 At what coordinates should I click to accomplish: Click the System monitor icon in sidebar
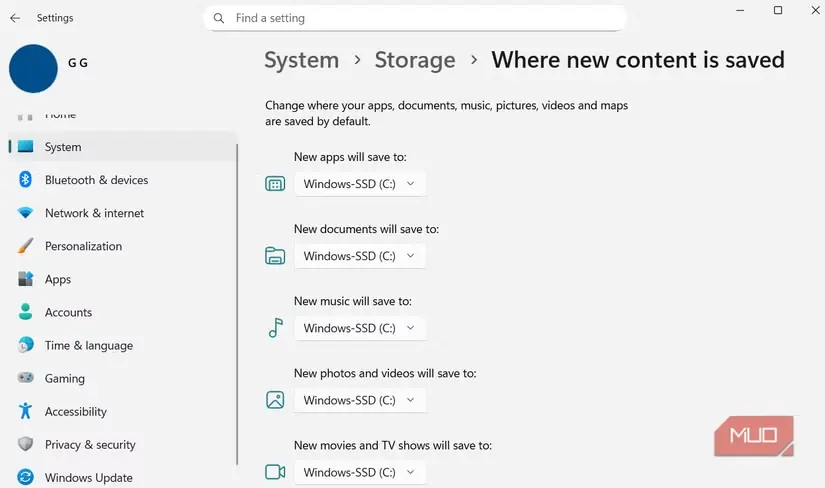tap(25, 146)
